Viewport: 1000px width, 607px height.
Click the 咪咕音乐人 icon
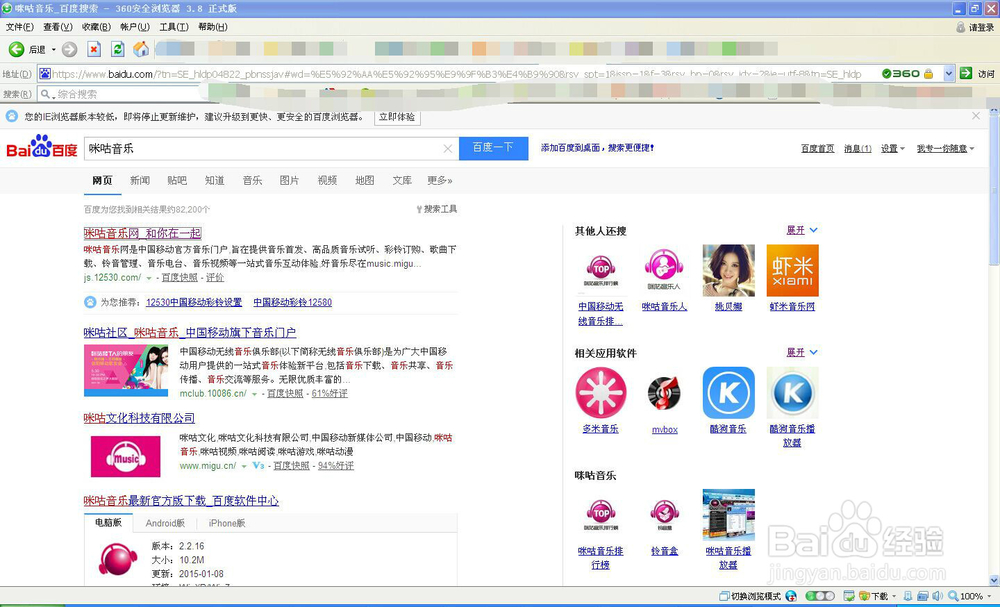click(664, 270)
